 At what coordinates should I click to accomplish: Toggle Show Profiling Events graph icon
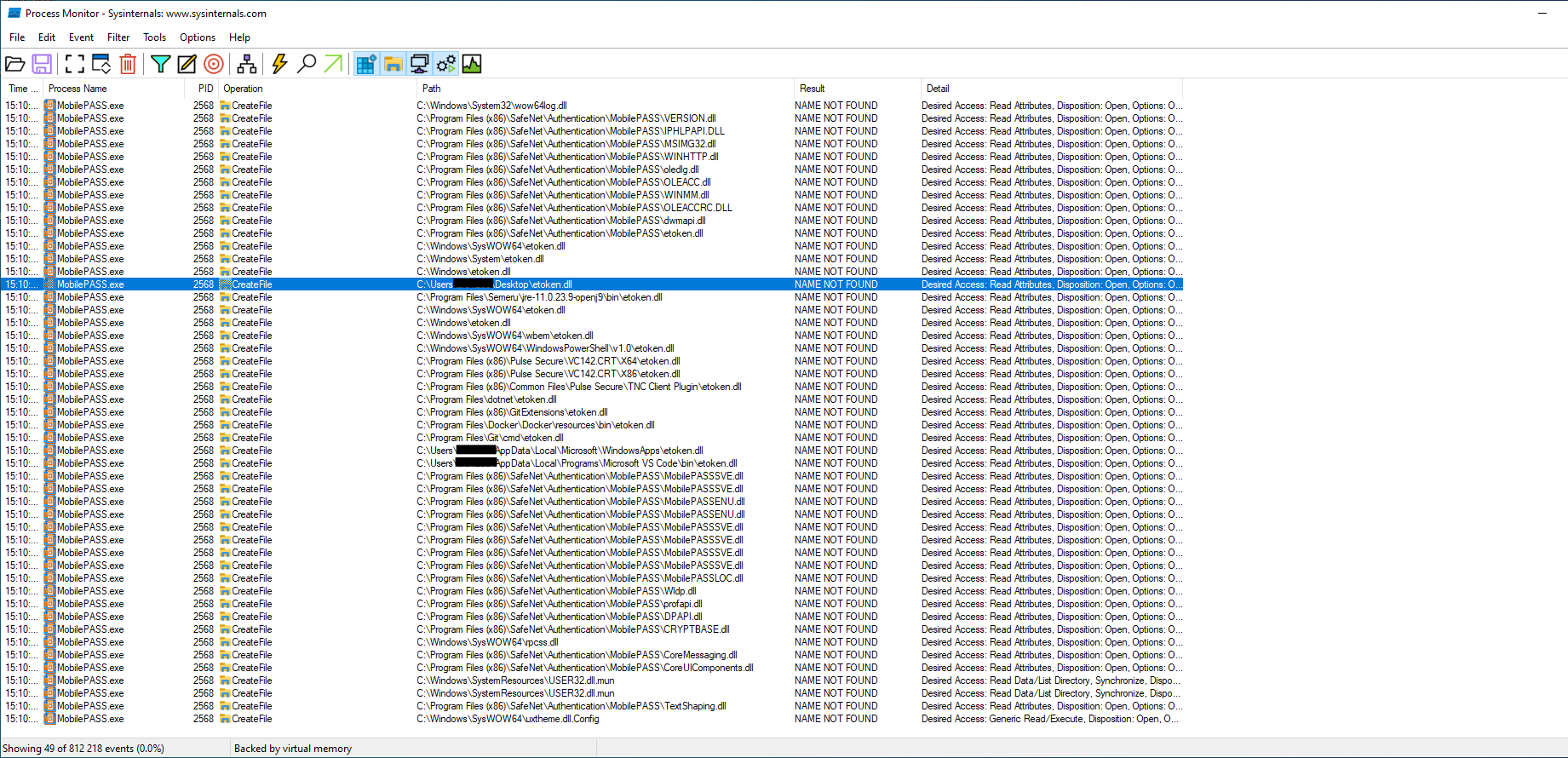click(x=472, y=64)
